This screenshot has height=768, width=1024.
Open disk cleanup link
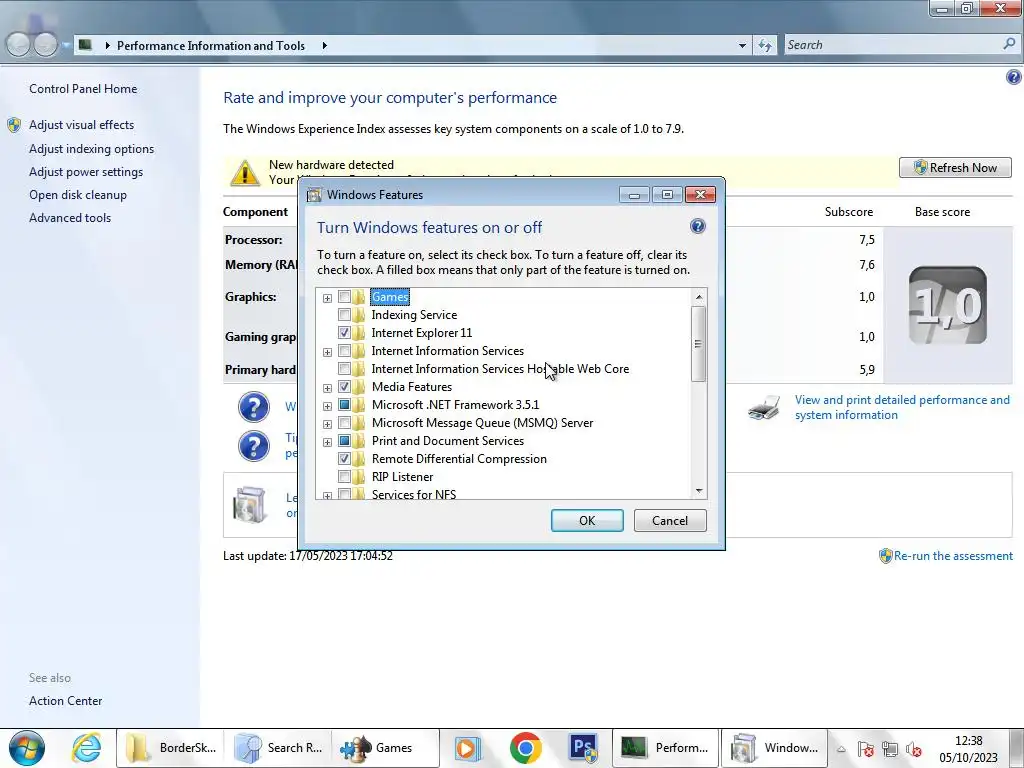[78, 195]
